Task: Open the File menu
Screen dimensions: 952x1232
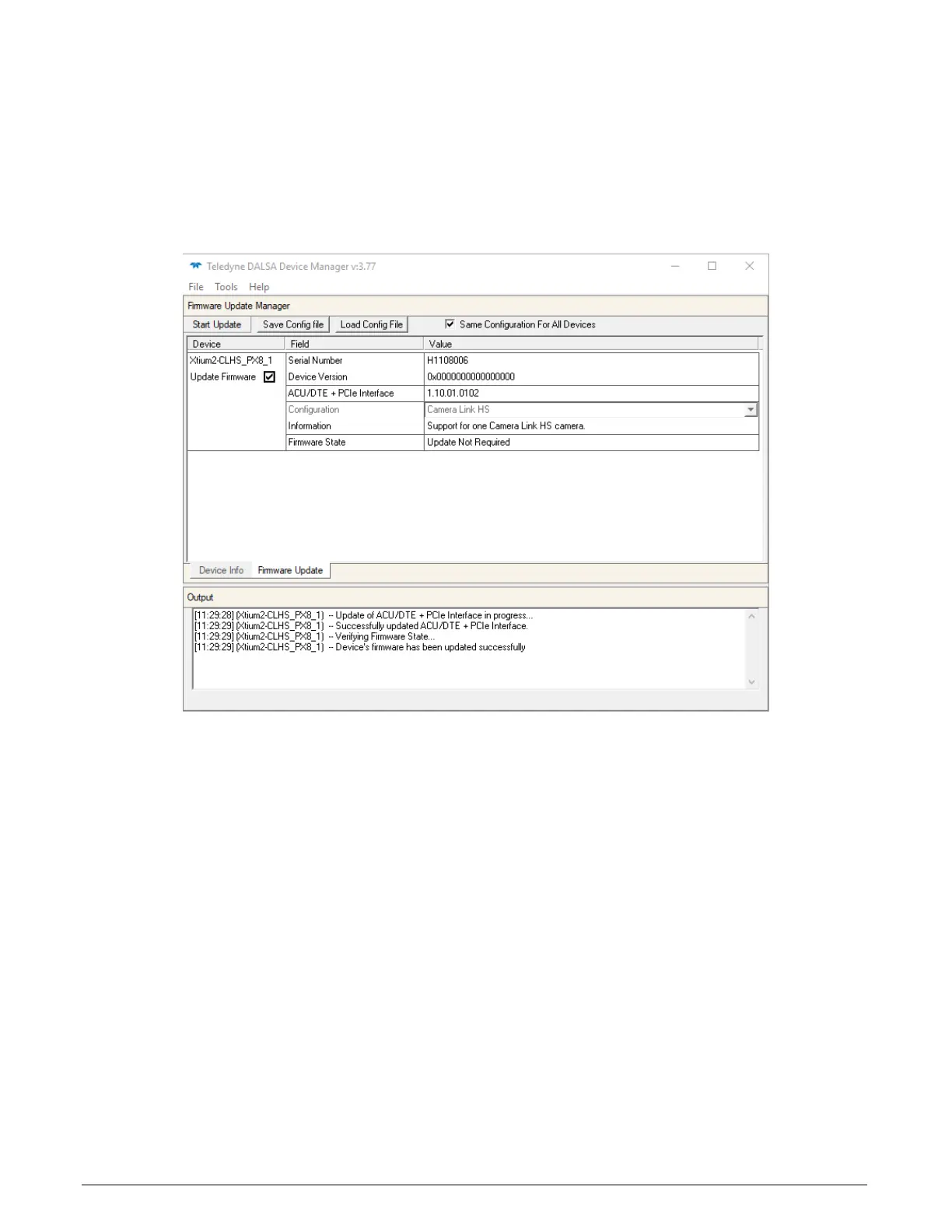Action: point(196,287)
